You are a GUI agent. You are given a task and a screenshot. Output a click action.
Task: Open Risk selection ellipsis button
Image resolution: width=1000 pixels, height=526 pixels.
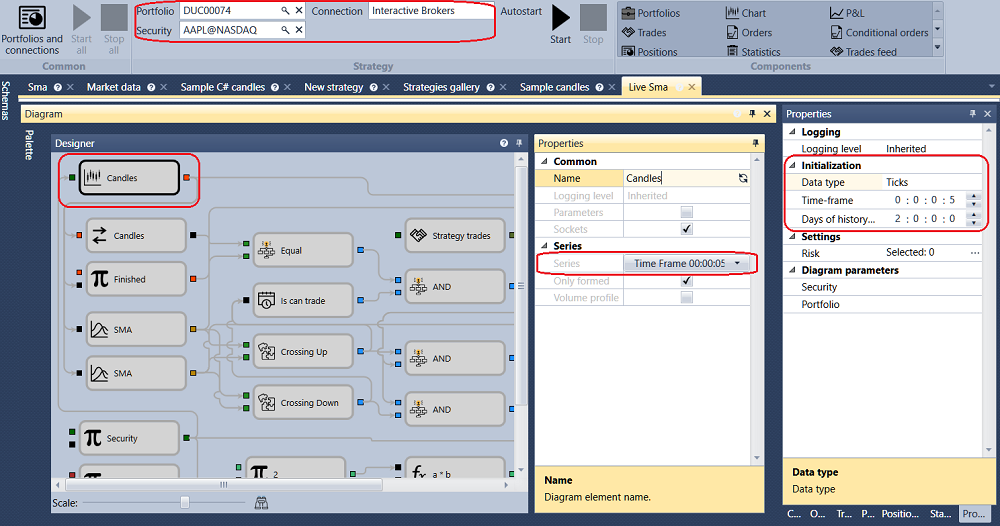(x=975, y=253)
